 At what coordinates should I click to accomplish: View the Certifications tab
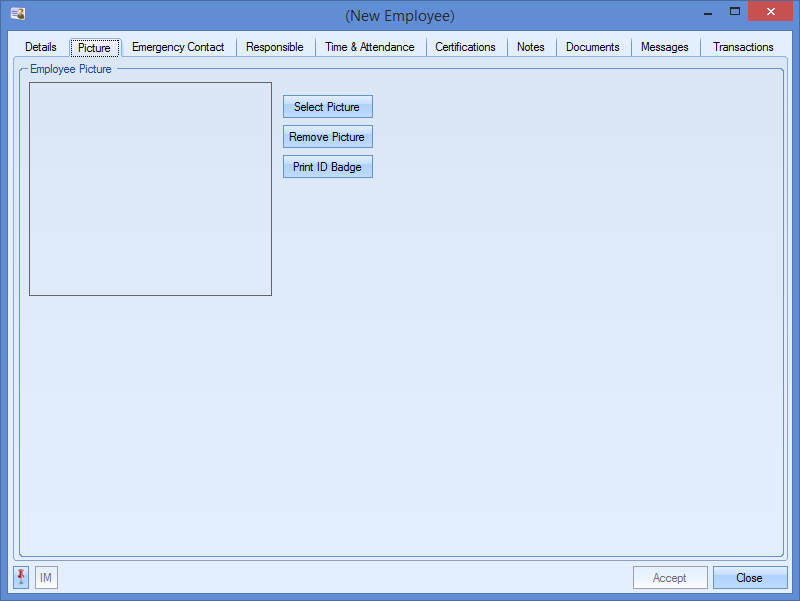[465, 47]
